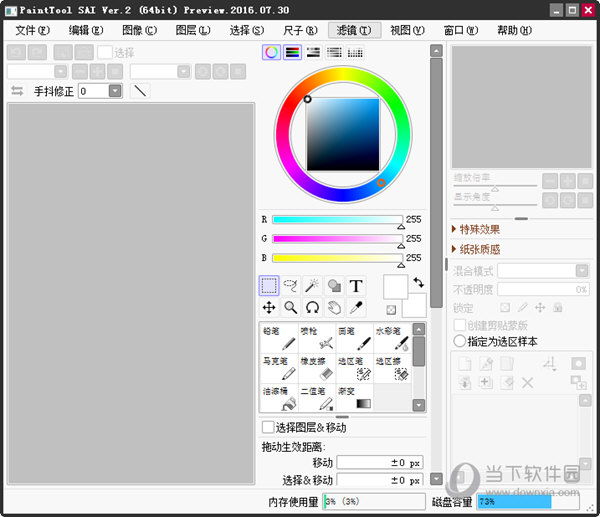Viewport: 600px width, 517px height.
Task: Open the 文件 menu
Action: click(x=32, y=30)
